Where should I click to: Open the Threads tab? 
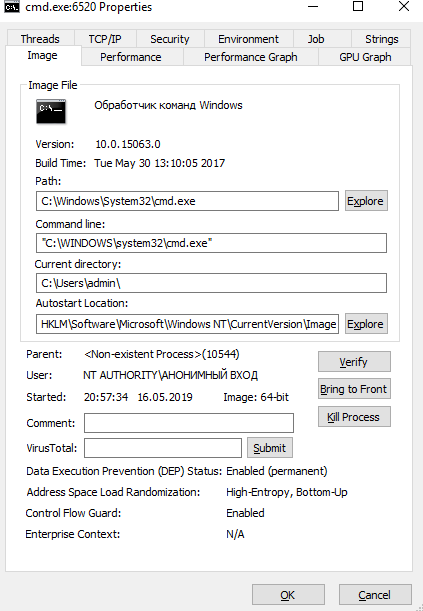[40, 39]
